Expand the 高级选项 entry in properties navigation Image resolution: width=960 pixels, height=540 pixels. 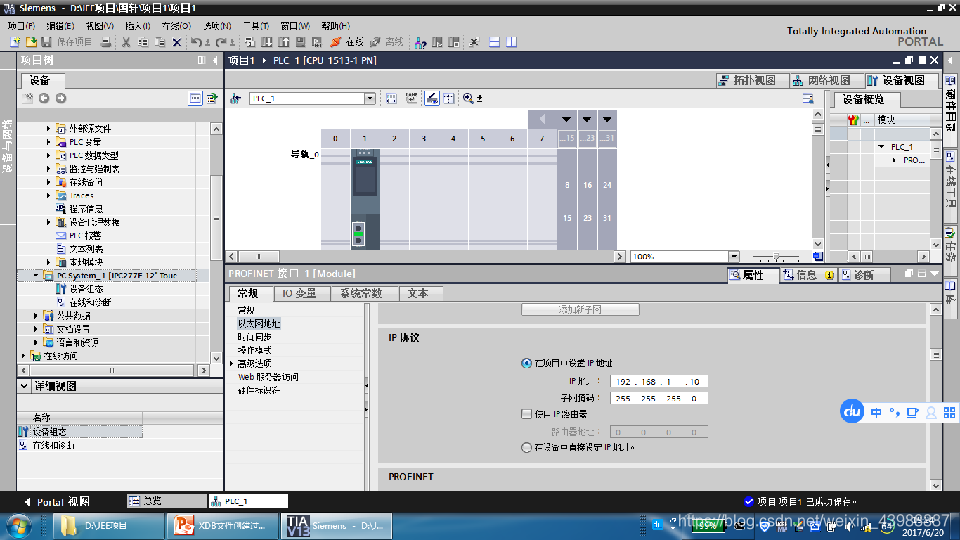(x=231, y=364)
